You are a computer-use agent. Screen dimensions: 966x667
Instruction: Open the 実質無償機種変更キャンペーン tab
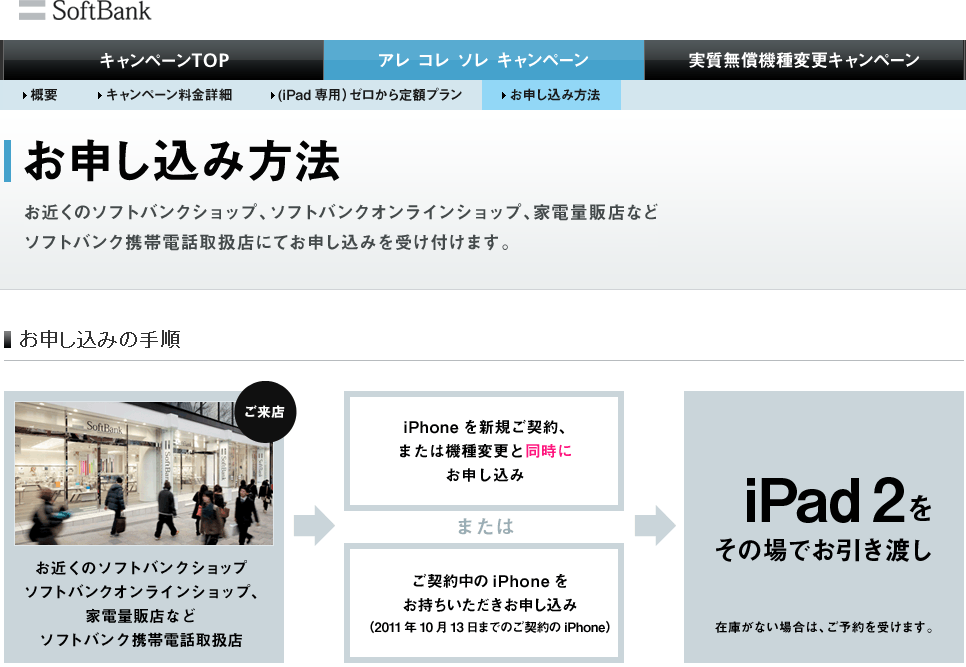(x=804, y=60)
